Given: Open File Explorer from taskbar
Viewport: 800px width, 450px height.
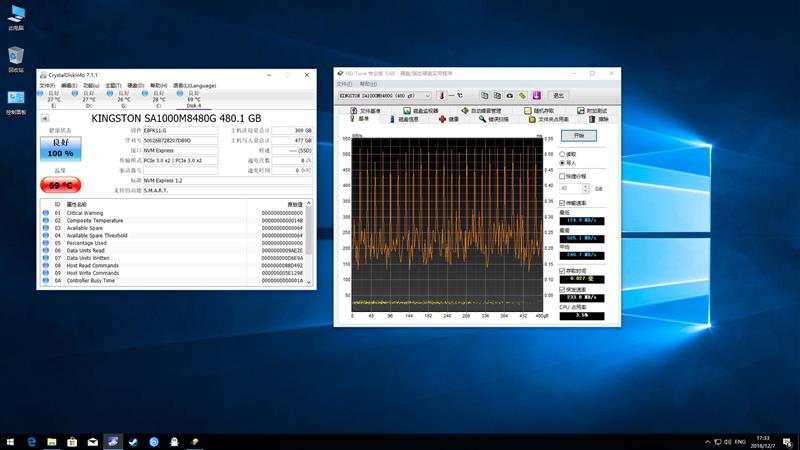Looking at the screenshot, I should pyautogui.click(x=52, y=442).
